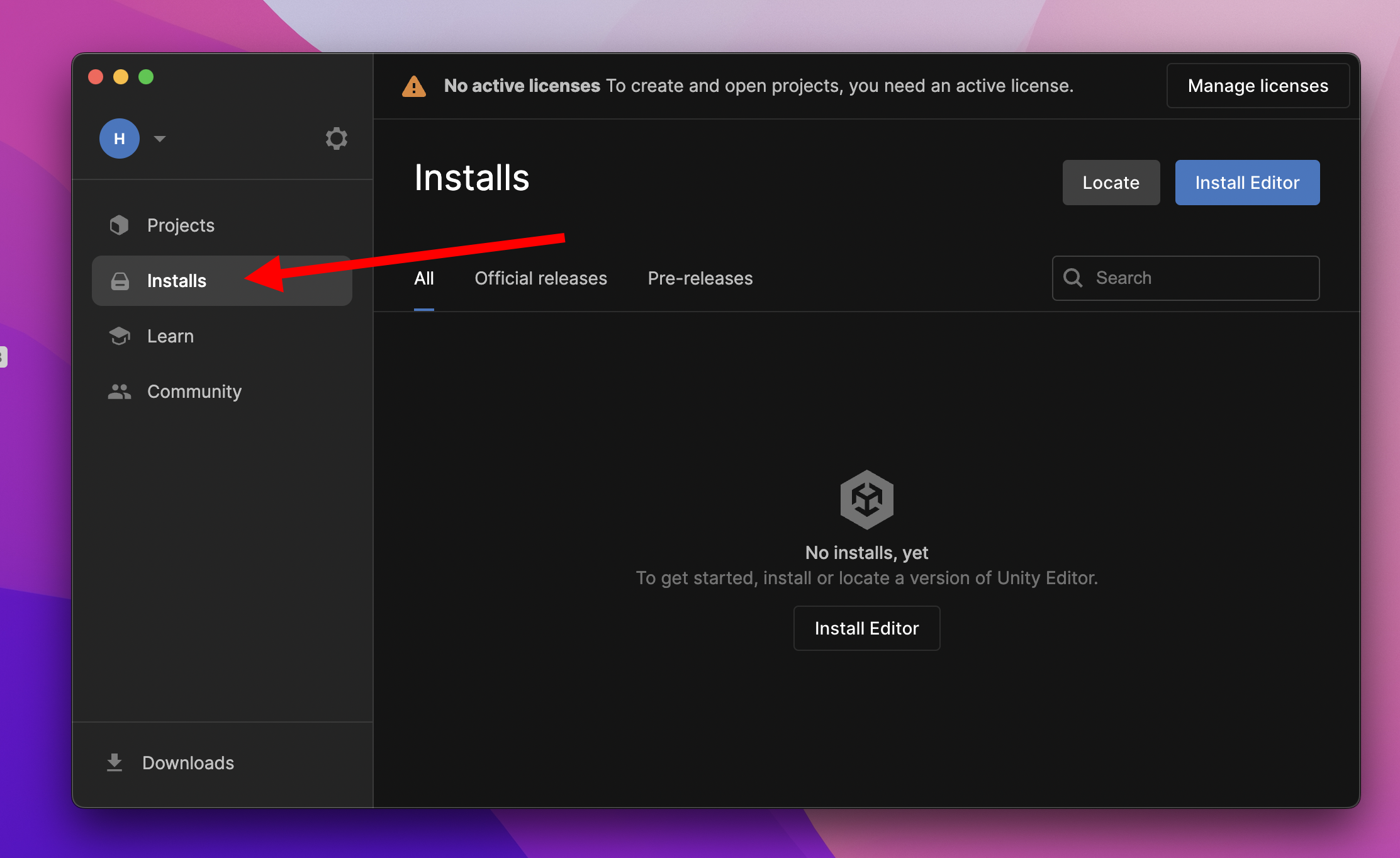Open the Learn sidebar item
The height and width of the screenshot is (858, 1400).
point(171,336)
